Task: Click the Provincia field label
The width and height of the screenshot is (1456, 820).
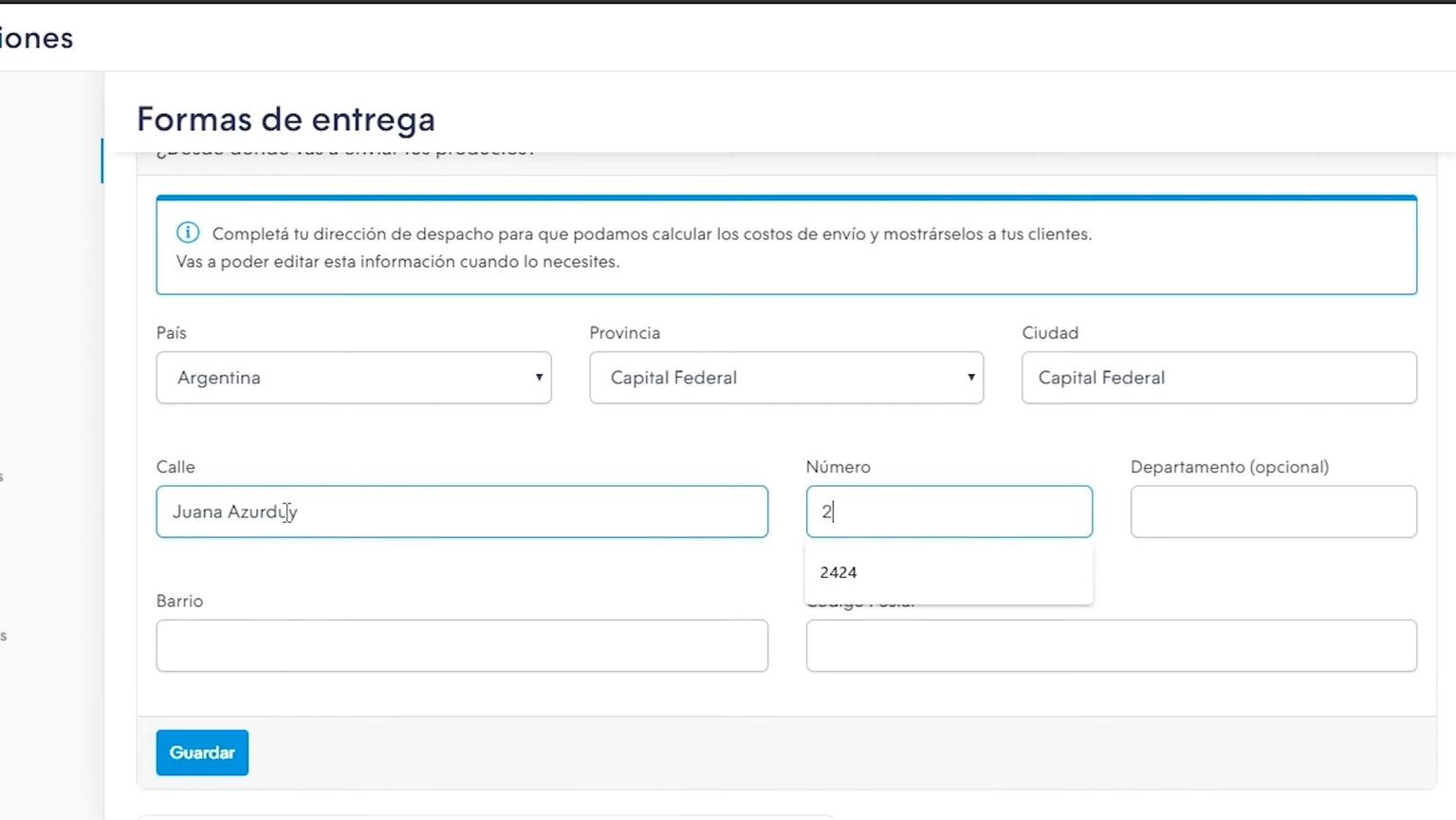Action: [624, 333]
